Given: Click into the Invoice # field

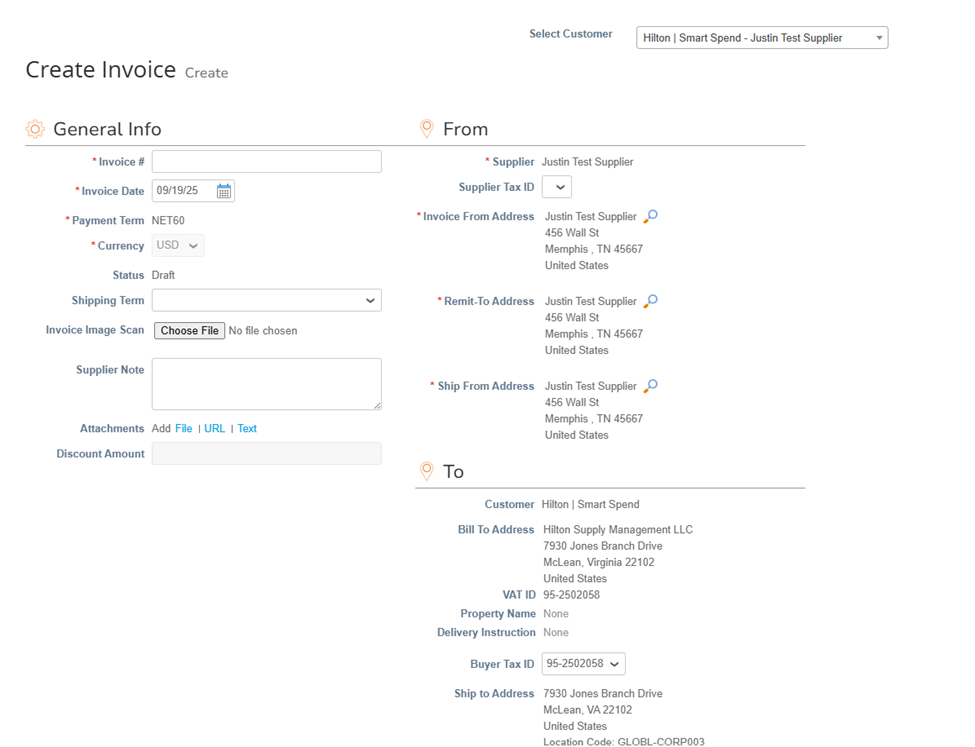Looking at the screenshot, I should [266, 162].
